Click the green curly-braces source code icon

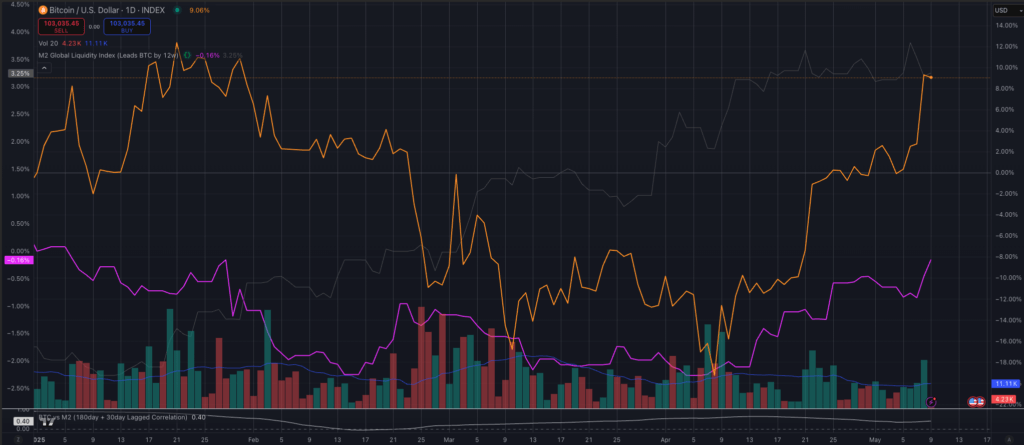coord(187,56)
